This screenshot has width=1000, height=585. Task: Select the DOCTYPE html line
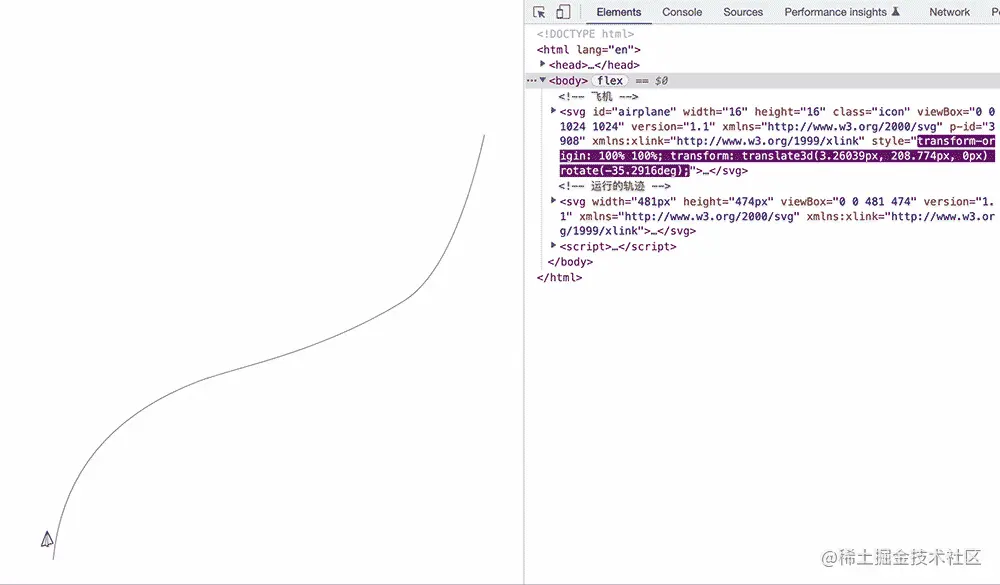tap(585, 34)
